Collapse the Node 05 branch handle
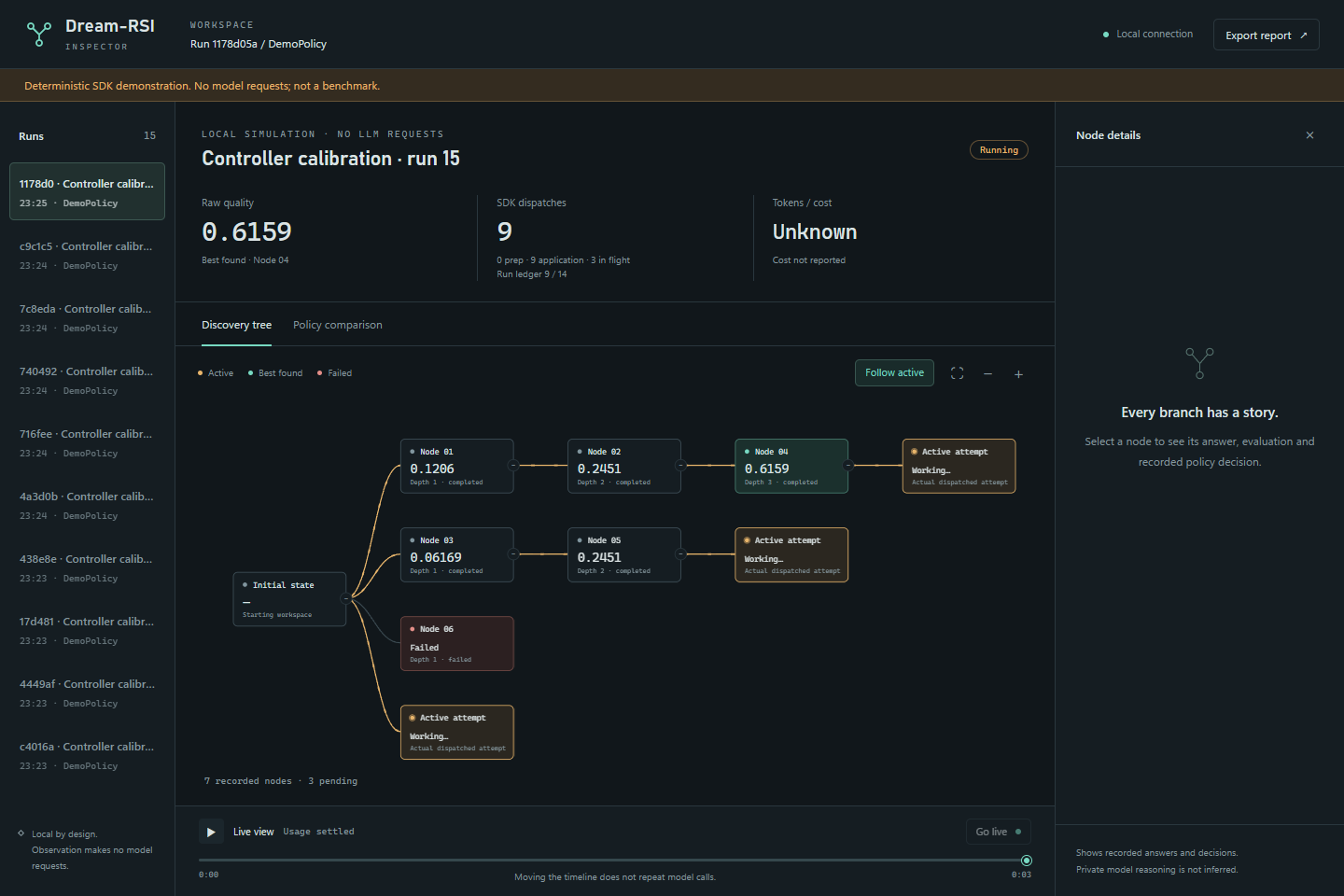Screen dimensions: 1344x896 click(680, 553)
